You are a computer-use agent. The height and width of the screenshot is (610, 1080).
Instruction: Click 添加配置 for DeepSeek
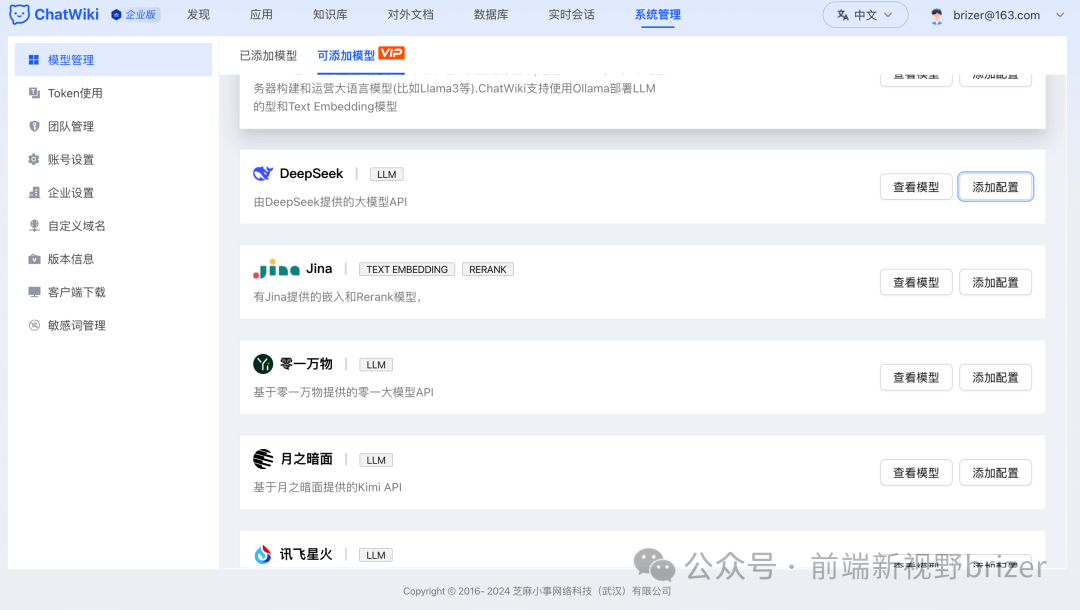[995, 186]
